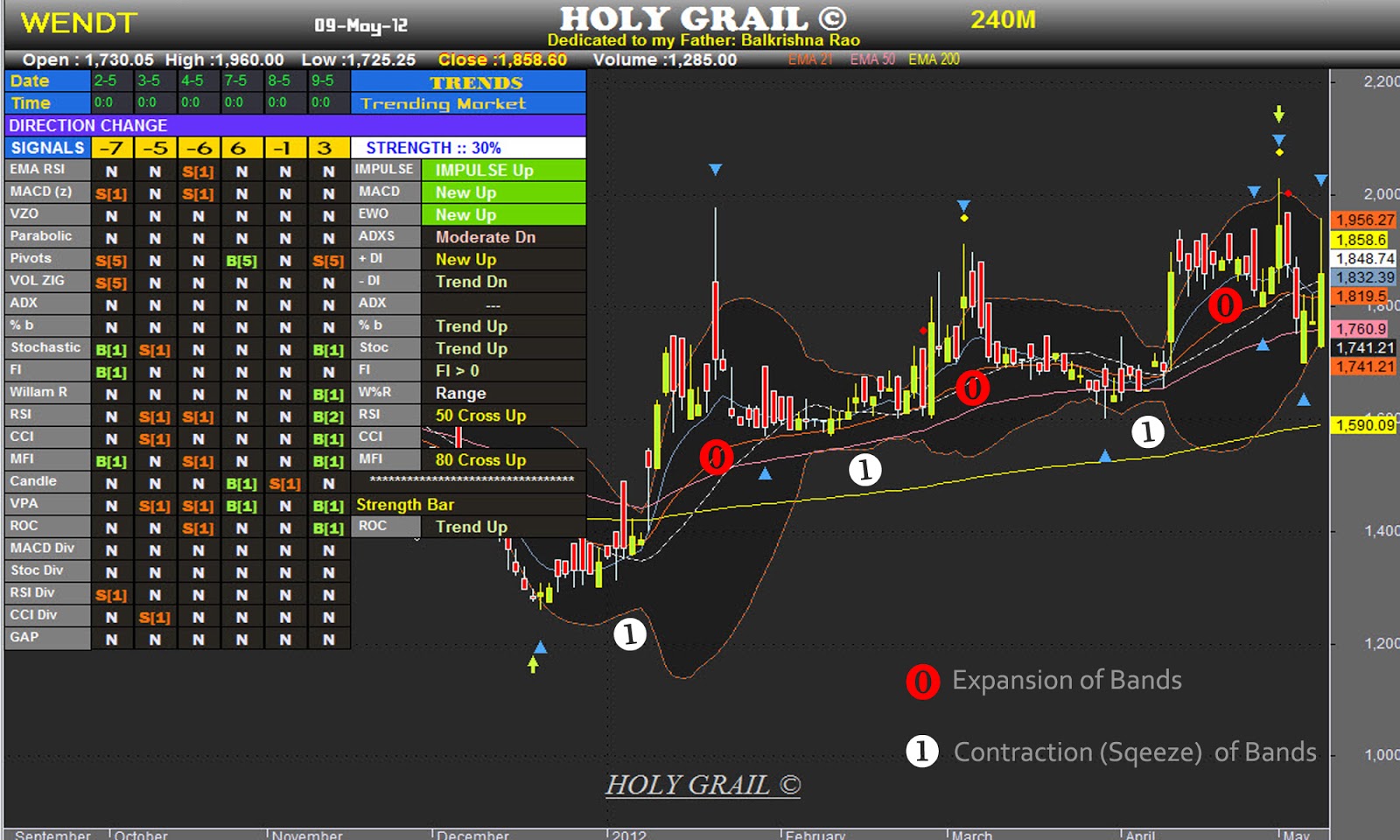Click the 1,956.27 orange price label
Viewport: 1400px width, 840px height.
coord(1363,220)
